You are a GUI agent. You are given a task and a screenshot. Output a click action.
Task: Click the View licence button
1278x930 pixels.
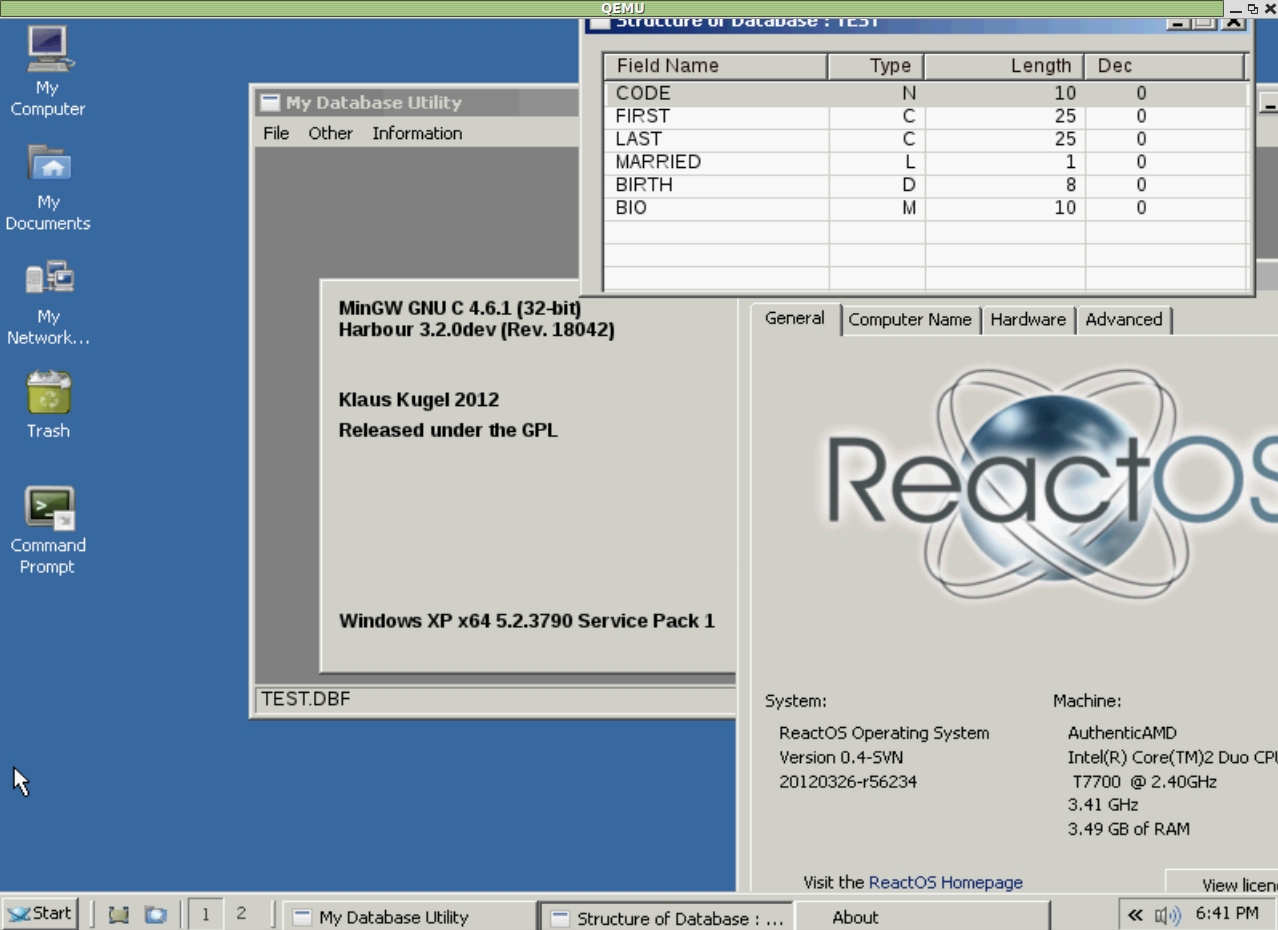[1222, 882]
